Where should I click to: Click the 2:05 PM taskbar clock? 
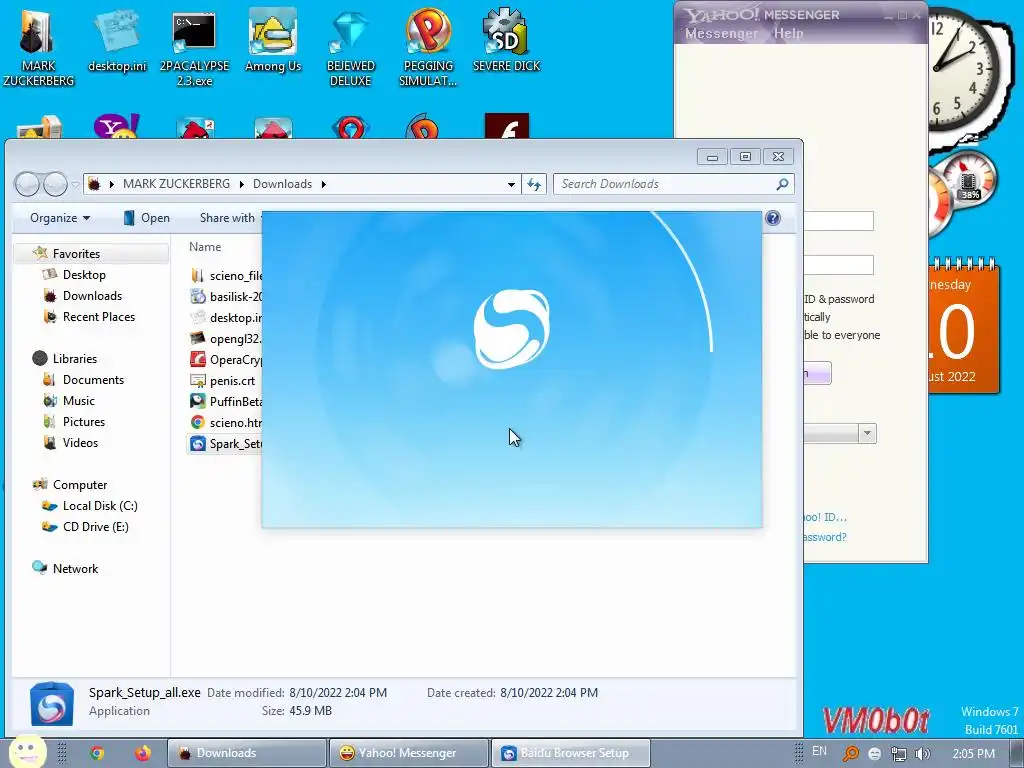click(x=973, y=753)
